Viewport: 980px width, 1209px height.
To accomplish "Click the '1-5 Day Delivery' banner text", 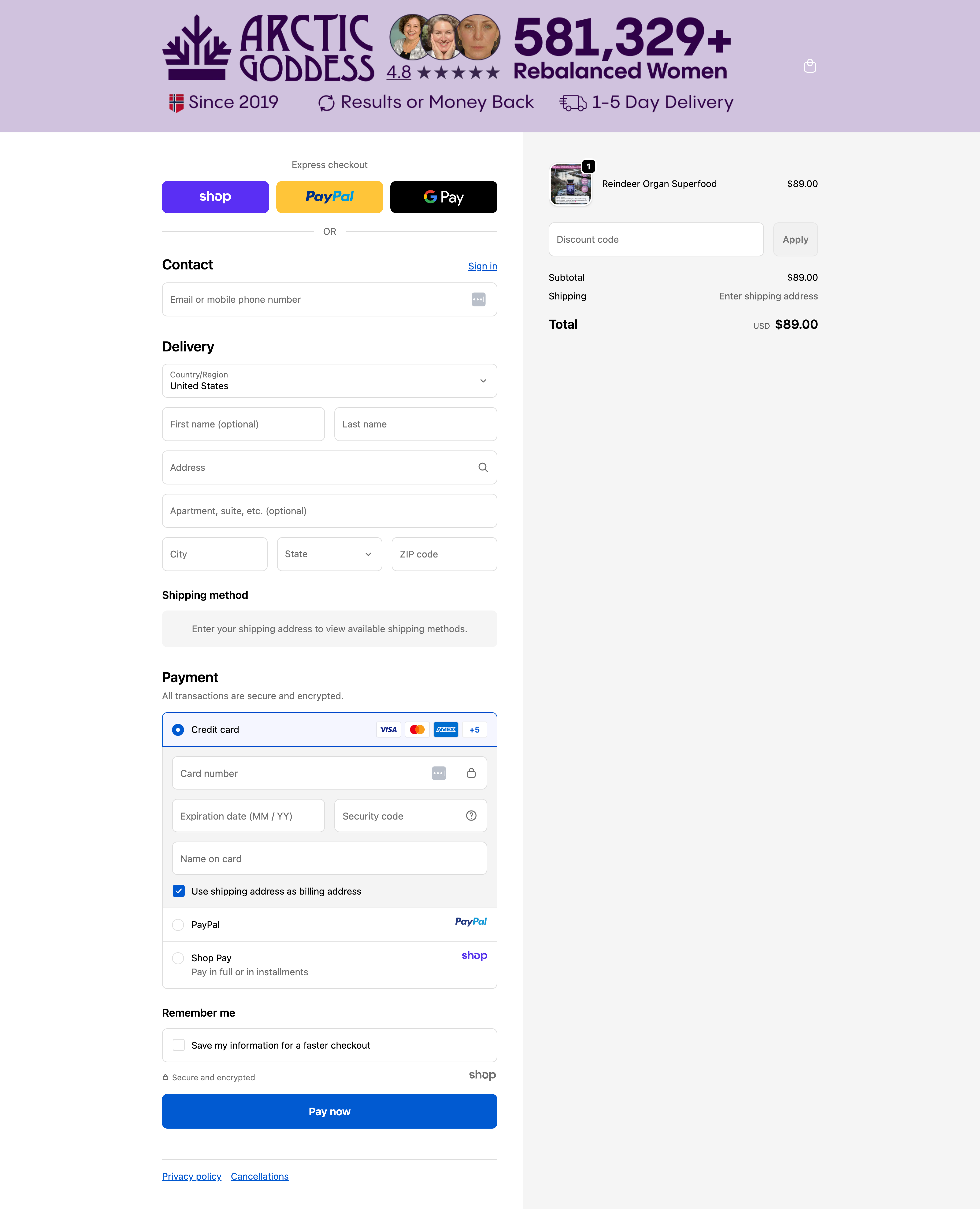I will tap(663, 102).
